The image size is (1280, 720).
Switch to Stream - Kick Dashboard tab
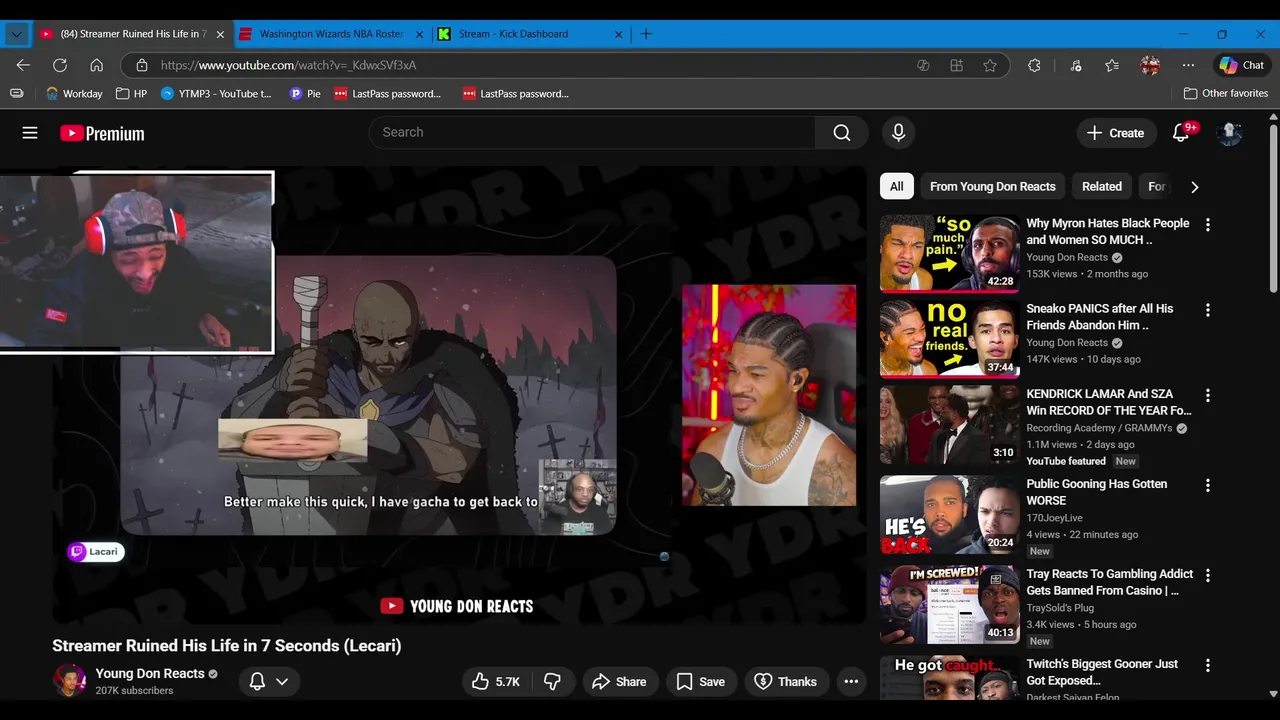coord(532,34)
